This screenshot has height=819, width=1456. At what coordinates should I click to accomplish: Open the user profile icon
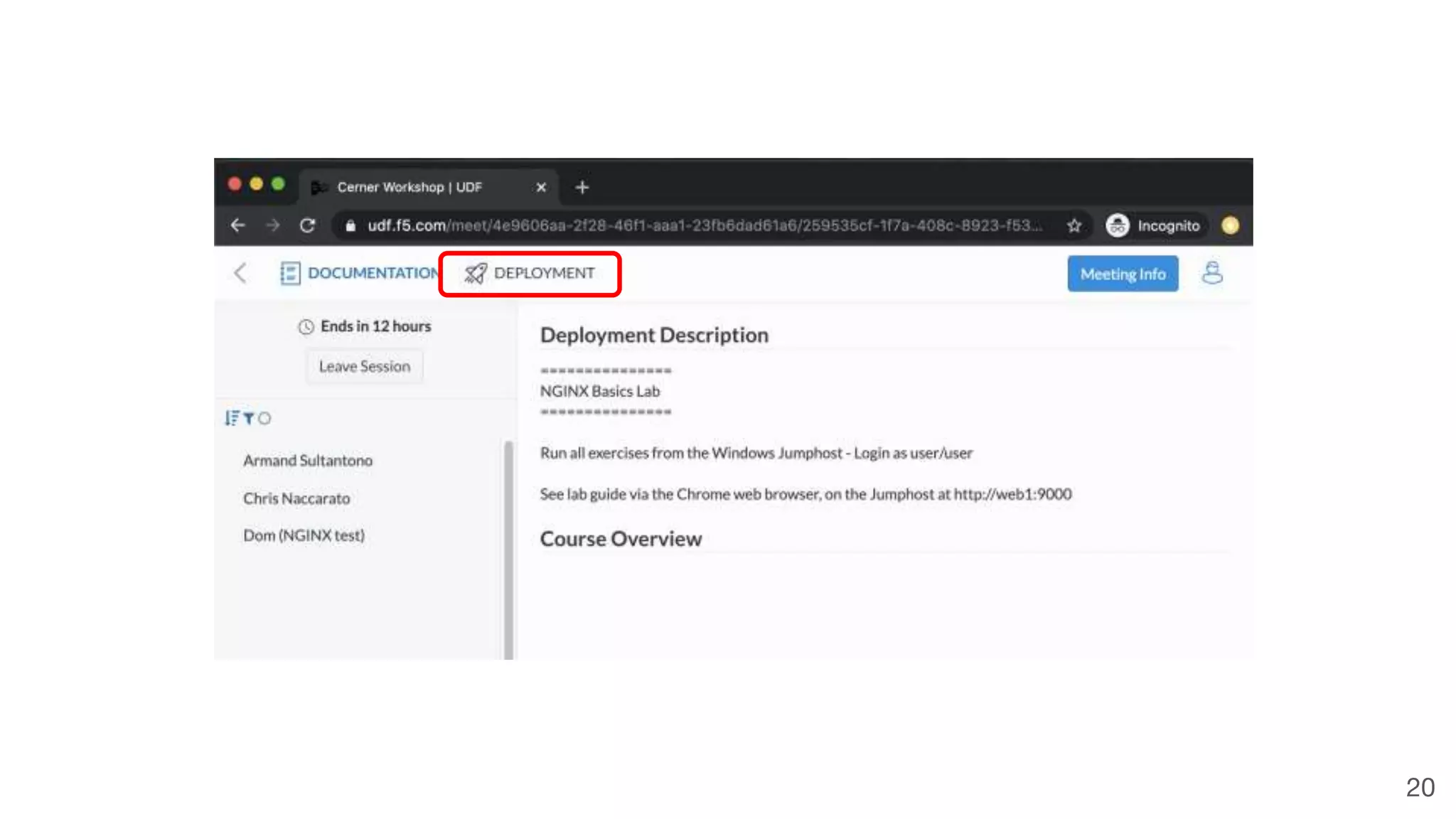point(1212,274)
